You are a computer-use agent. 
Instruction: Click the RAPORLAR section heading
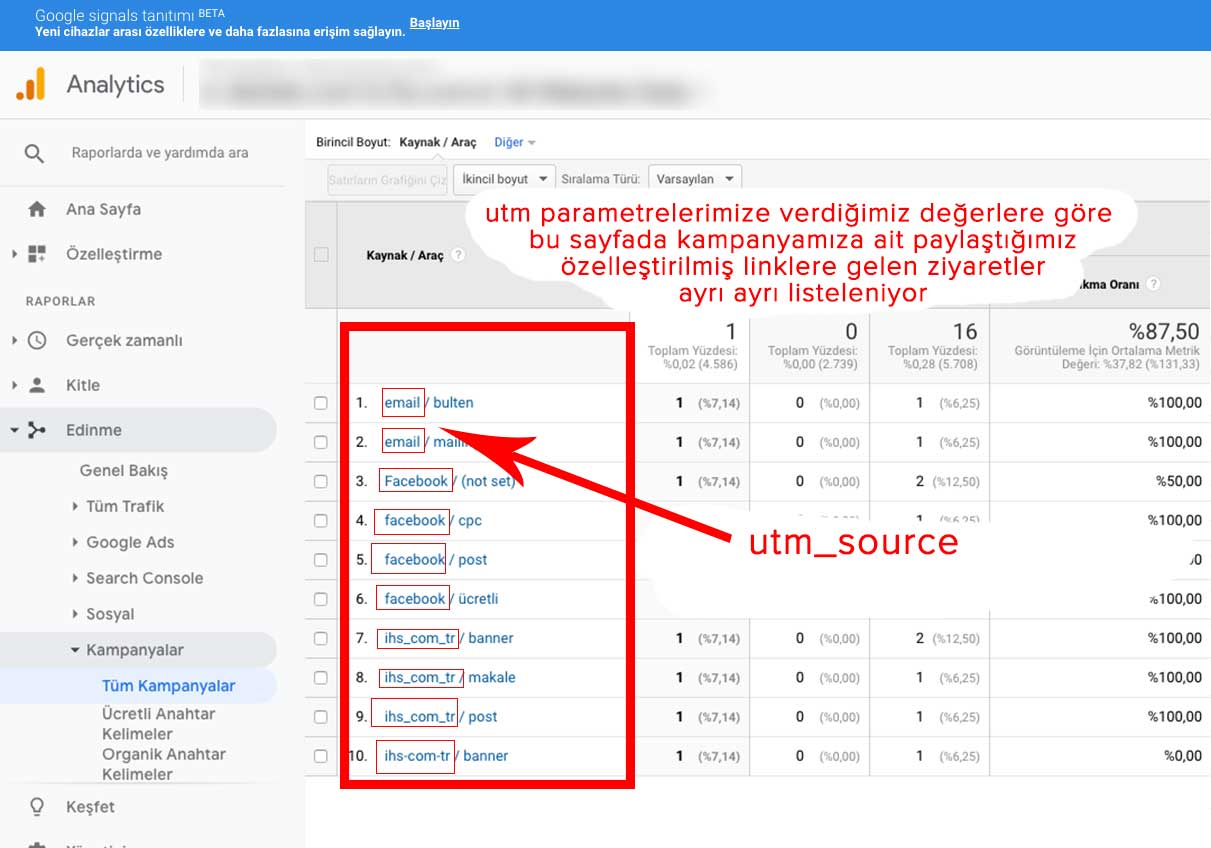61,301
